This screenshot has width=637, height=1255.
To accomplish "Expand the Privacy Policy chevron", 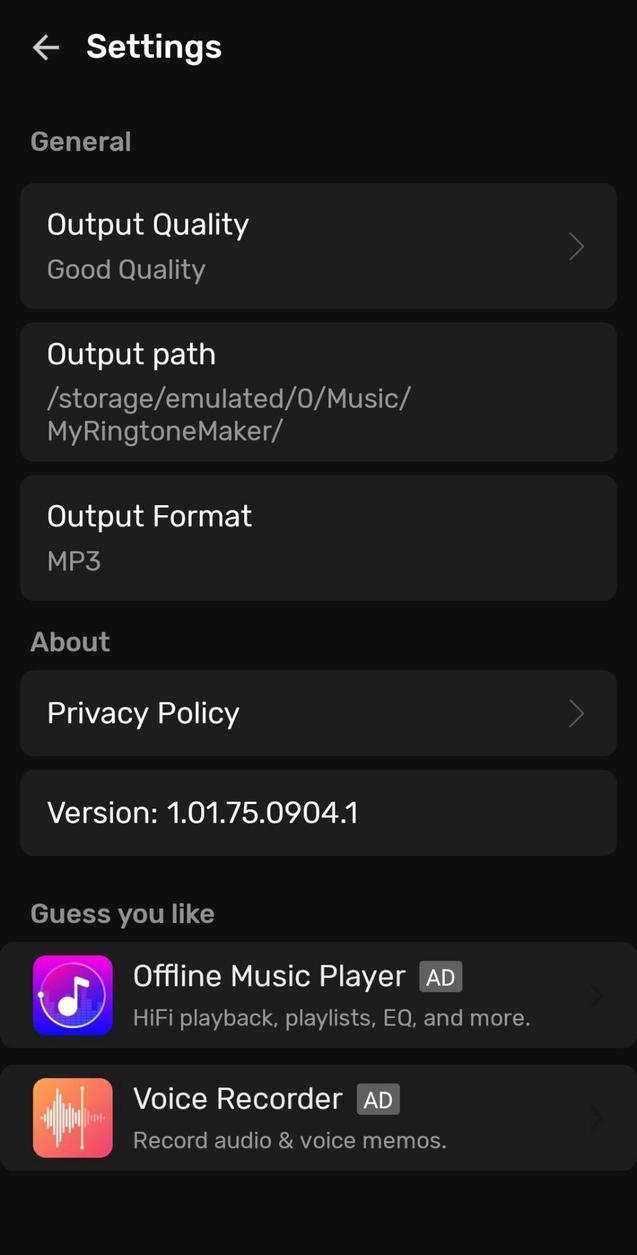I will [576, 713].
